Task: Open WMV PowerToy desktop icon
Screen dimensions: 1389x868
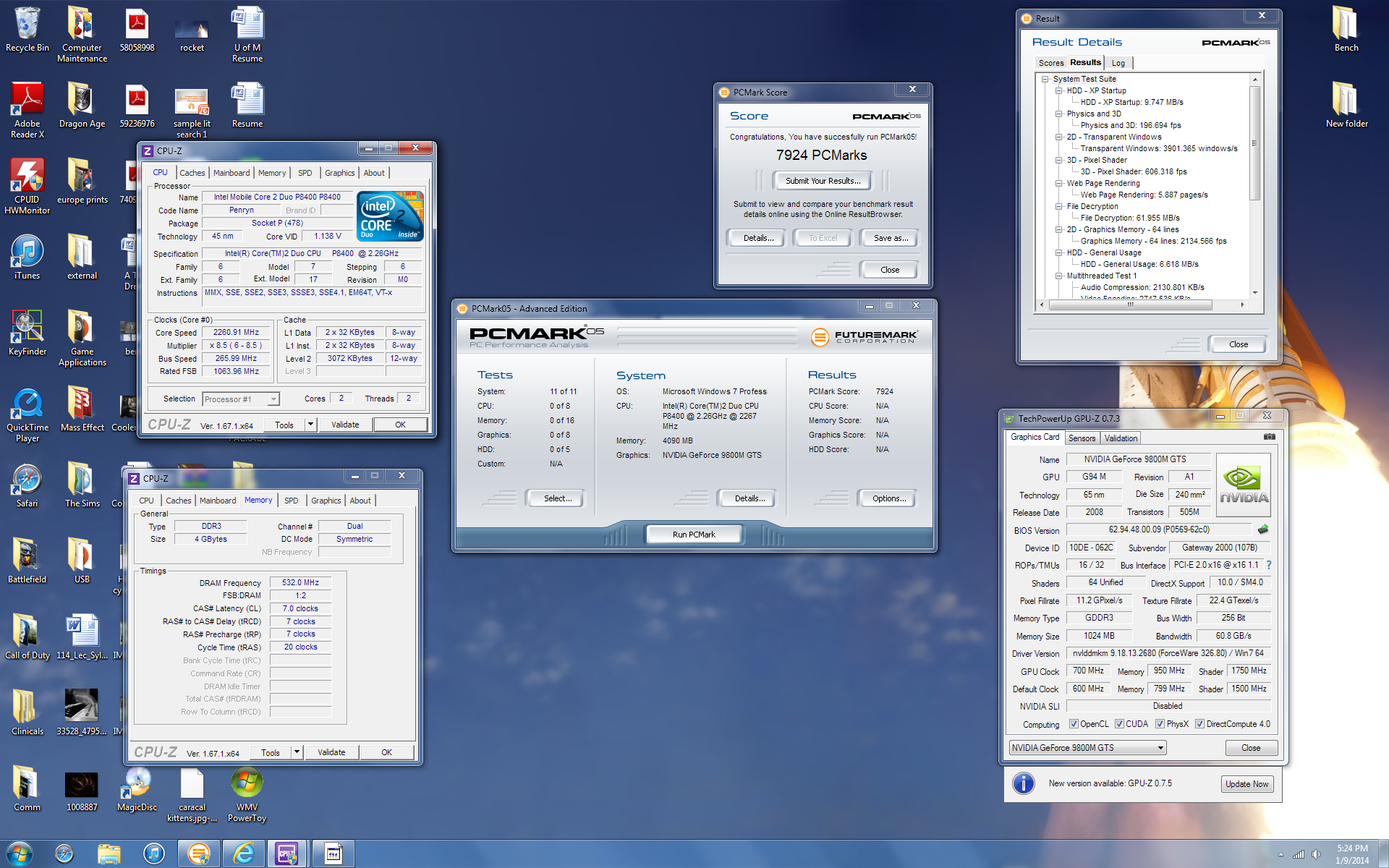Action: click(x=247, y=793)
